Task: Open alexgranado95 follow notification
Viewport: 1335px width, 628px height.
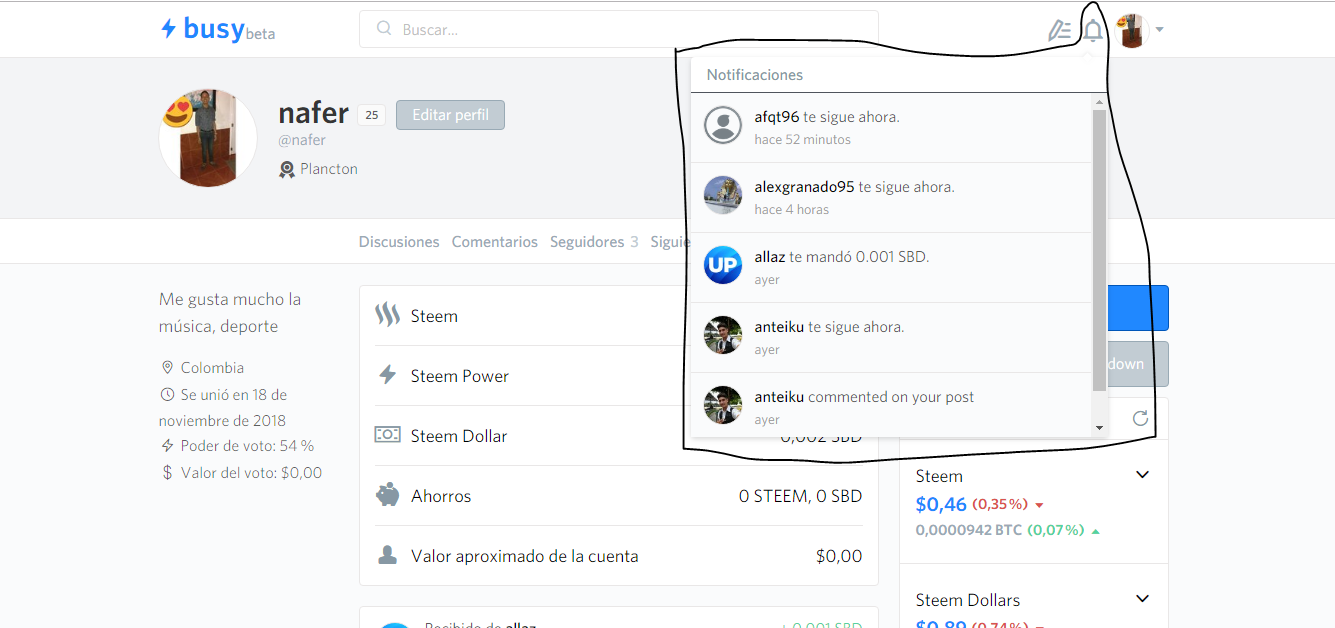Action: click(890, 198)
